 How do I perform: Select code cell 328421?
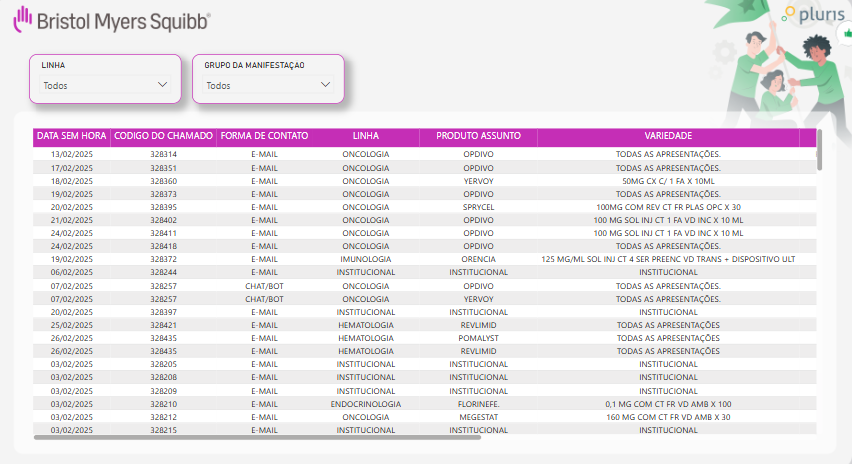pyautogui.click(x=164, y=325)
